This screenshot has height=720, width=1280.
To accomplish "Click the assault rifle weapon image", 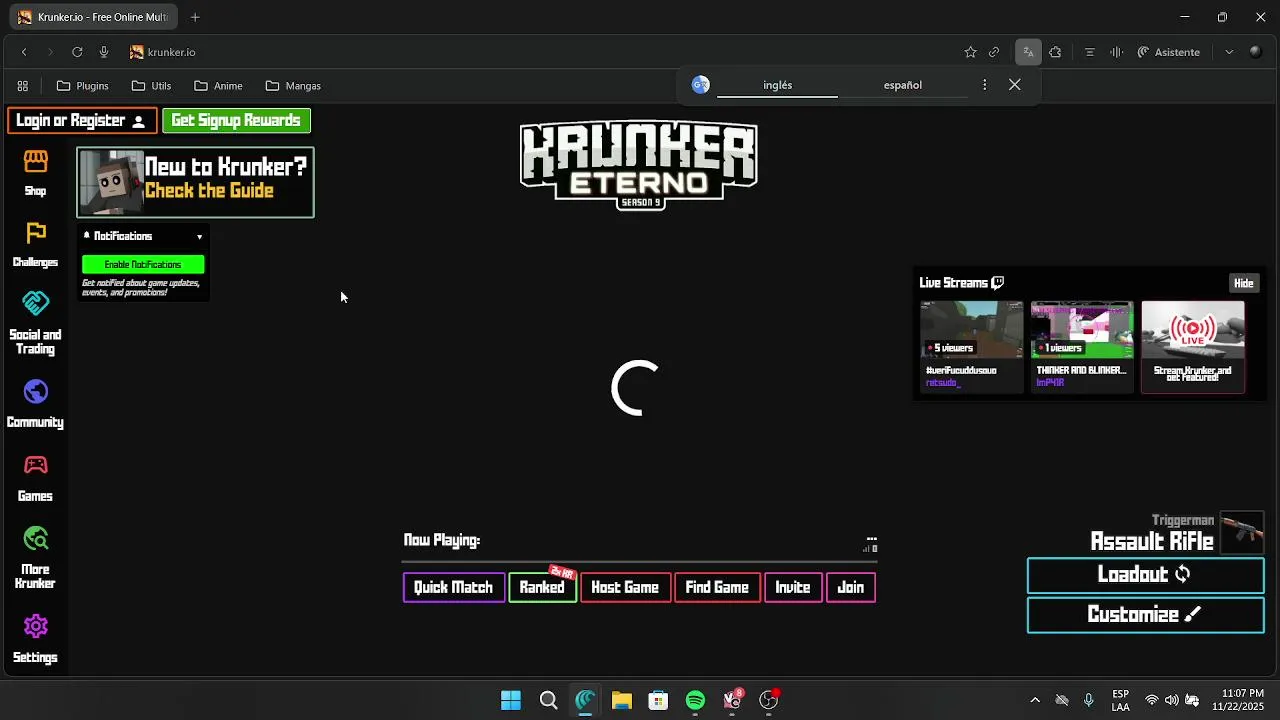I will pos(1243,532).
